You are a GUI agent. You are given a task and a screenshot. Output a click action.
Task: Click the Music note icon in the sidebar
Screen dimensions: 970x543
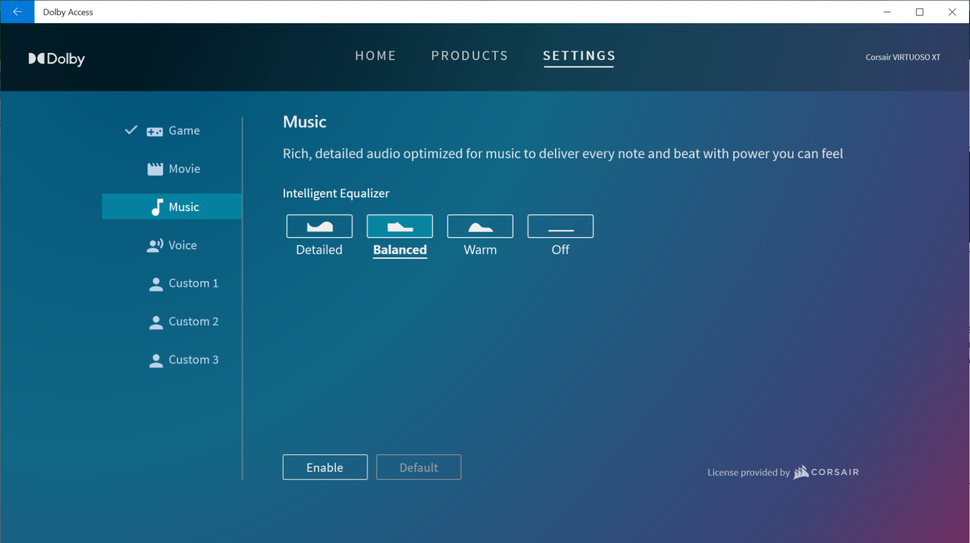click(x=157, y=207)
